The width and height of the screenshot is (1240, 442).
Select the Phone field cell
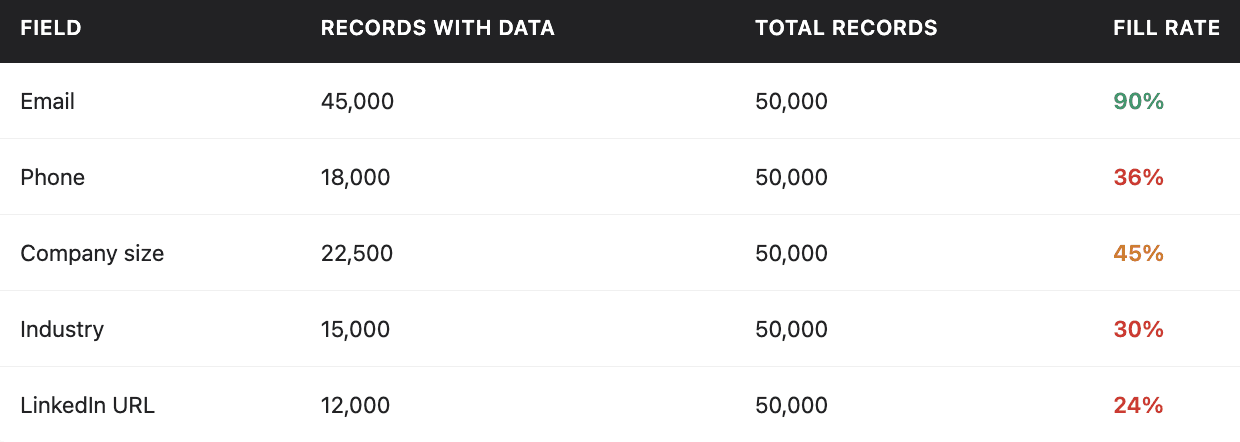(53, 177)
